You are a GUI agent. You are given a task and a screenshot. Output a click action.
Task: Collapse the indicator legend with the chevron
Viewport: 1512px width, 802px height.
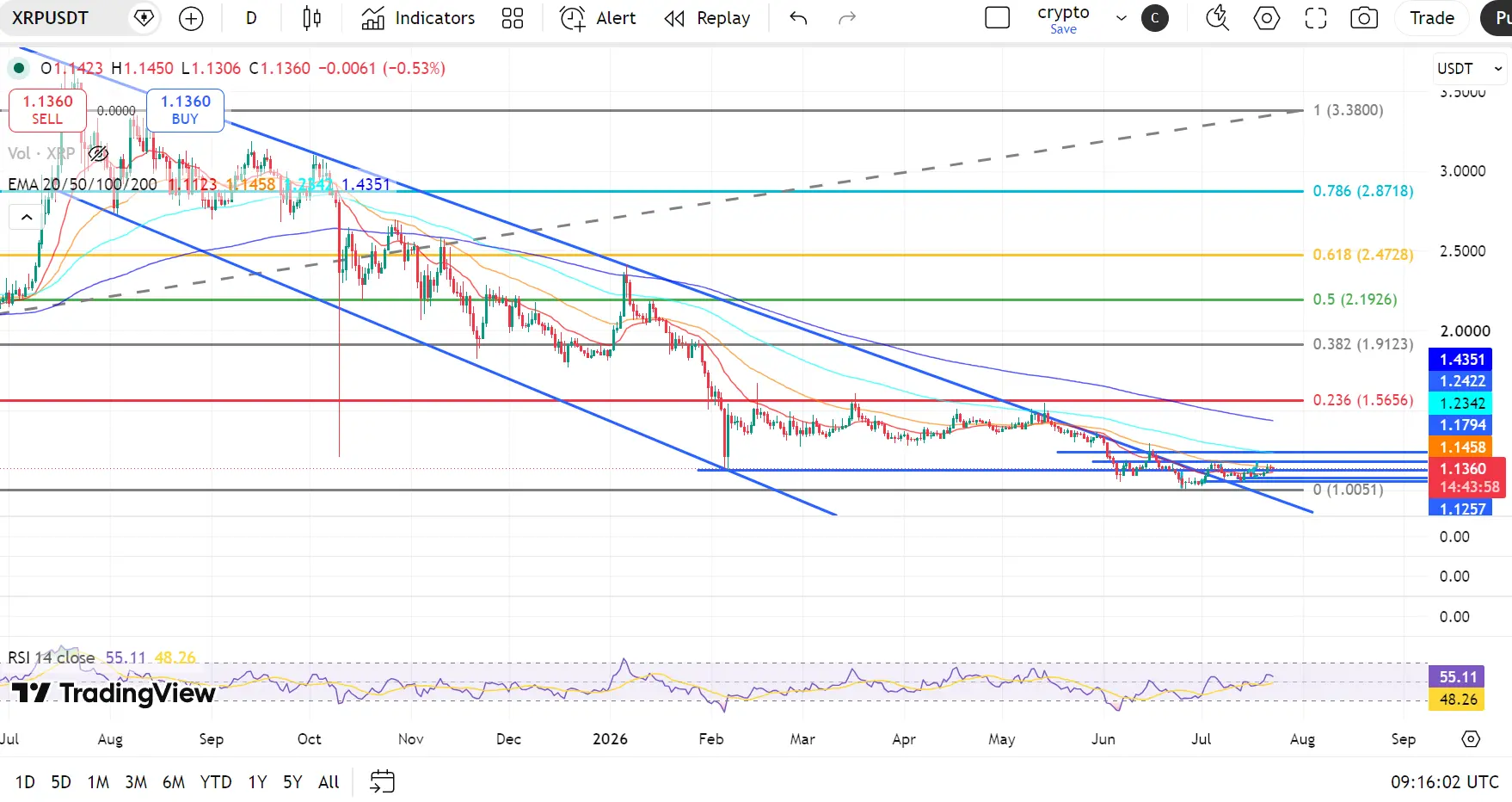(x=27, y=217)
